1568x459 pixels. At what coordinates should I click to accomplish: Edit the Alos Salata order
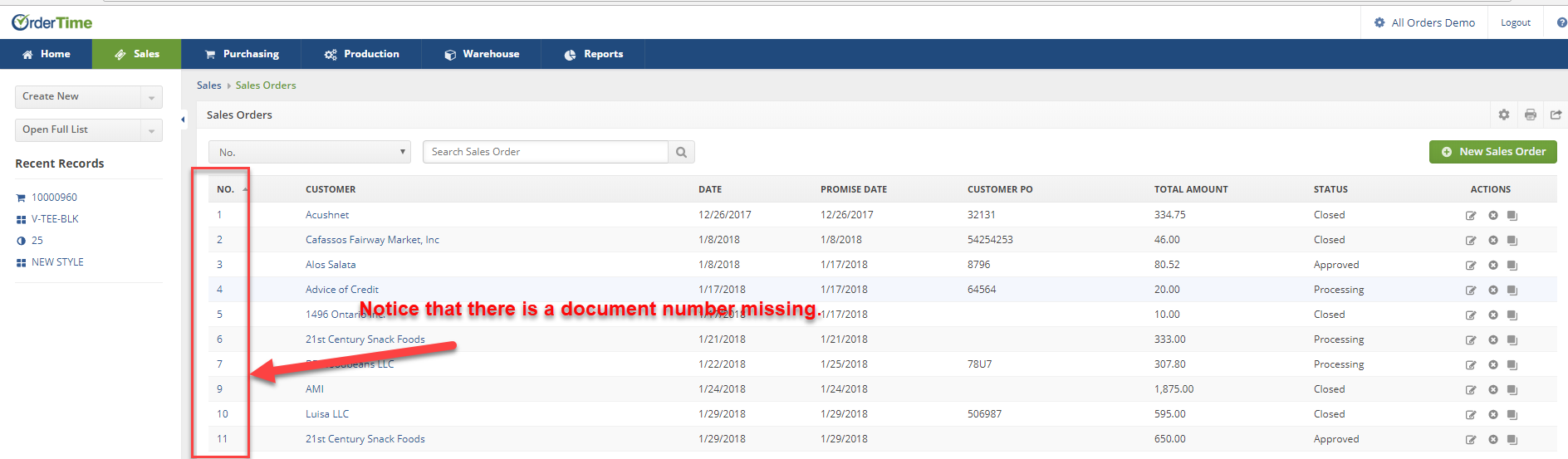click(1471, 266)
